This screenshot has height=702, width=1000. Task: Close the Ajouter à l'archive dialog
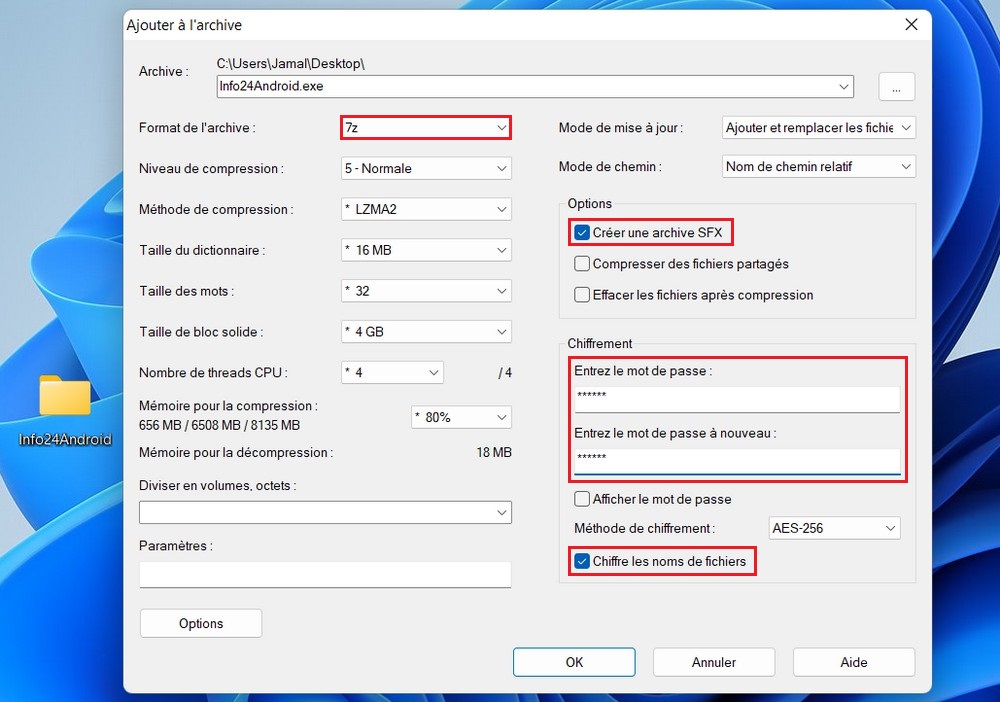click(x=911, y=25)
